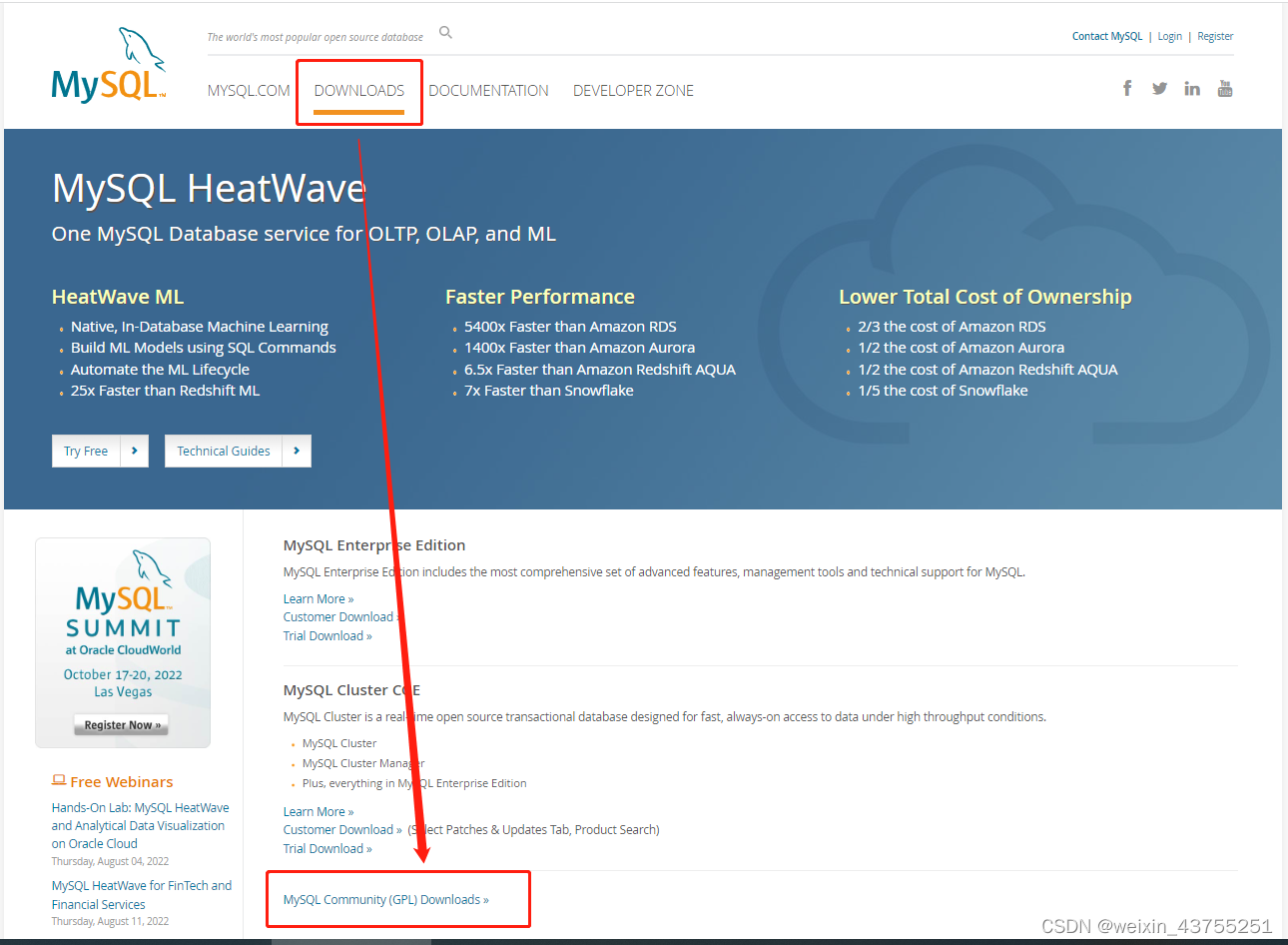
Task: Open Enterprise Edition Trial Download link
Action: (327, 636)
